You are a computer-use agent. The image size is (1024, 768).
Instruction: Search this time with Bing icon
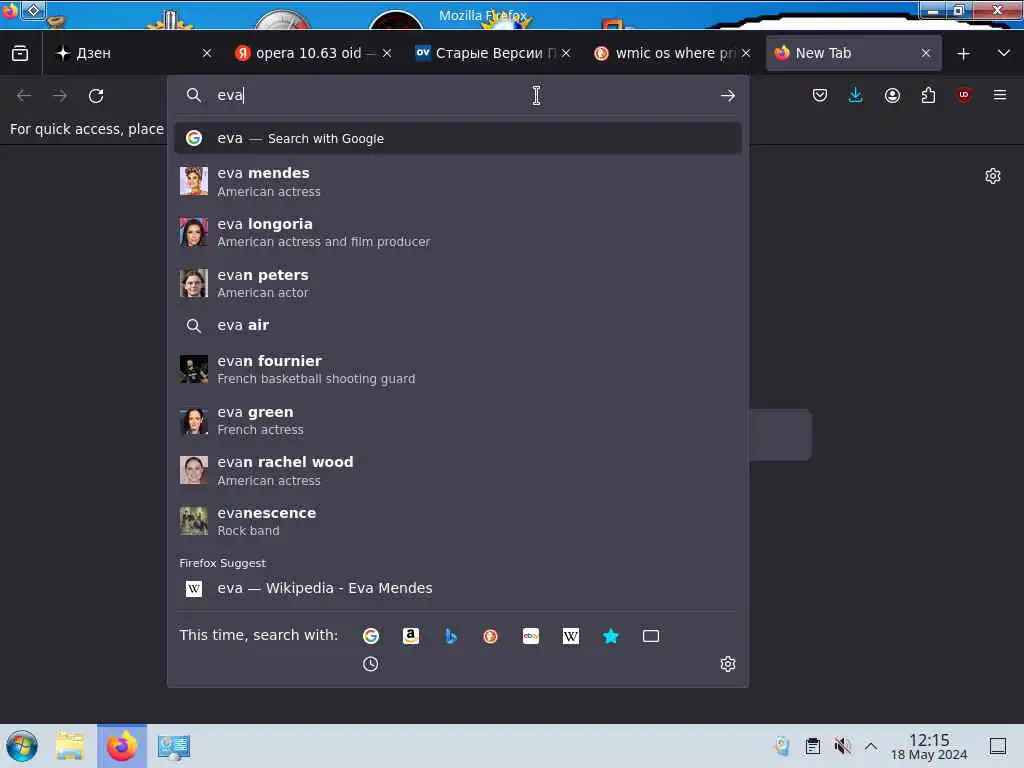(451, 635)
